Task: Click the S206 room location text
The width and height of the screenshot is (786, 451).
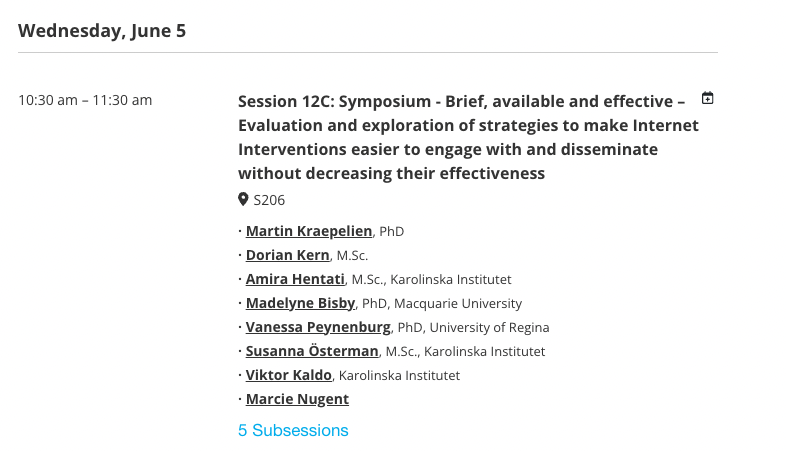Action: point(269,200)
